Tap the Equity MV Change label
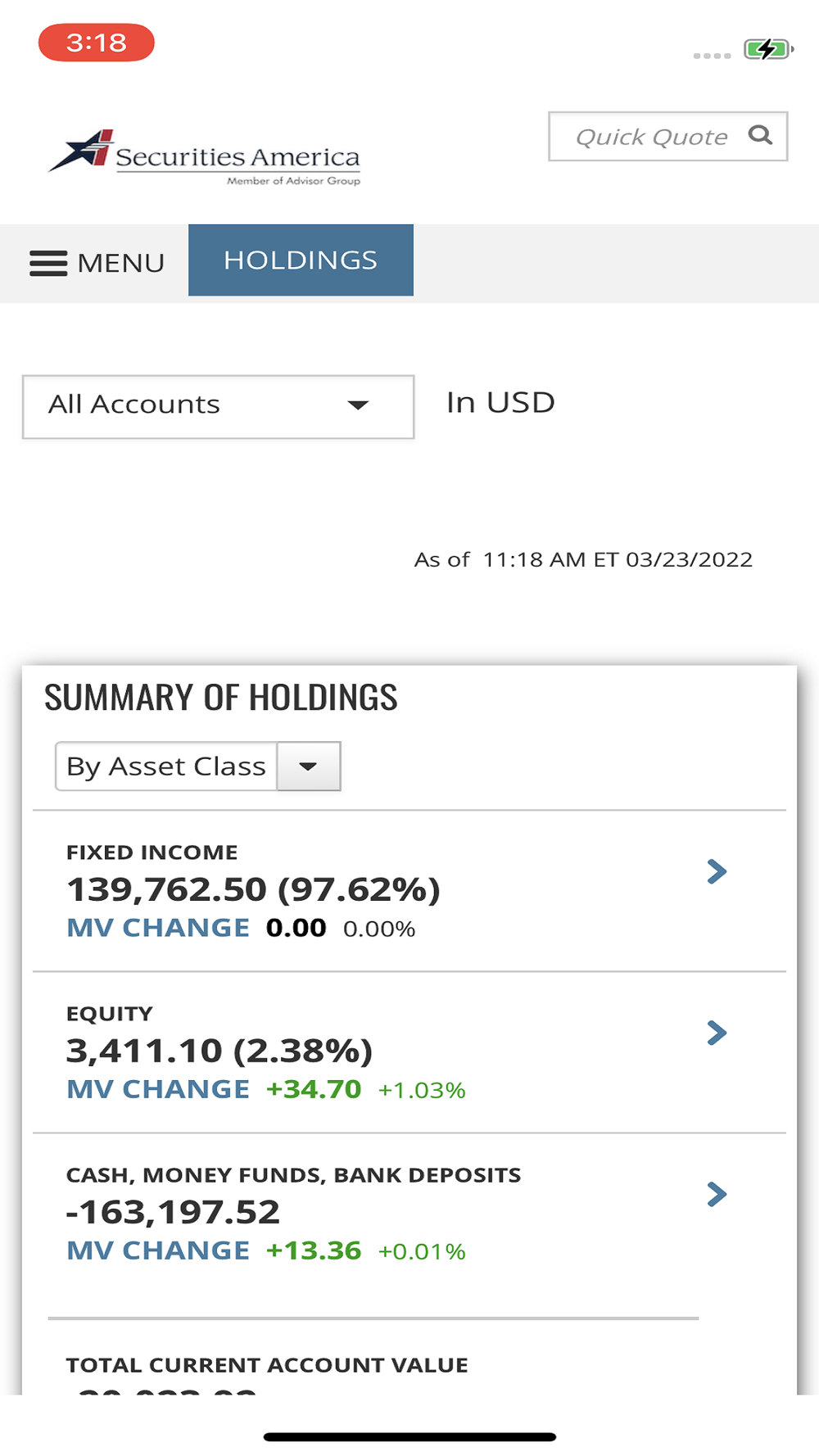Screen dimensions: 819x1456 [x=158, y=1089]
